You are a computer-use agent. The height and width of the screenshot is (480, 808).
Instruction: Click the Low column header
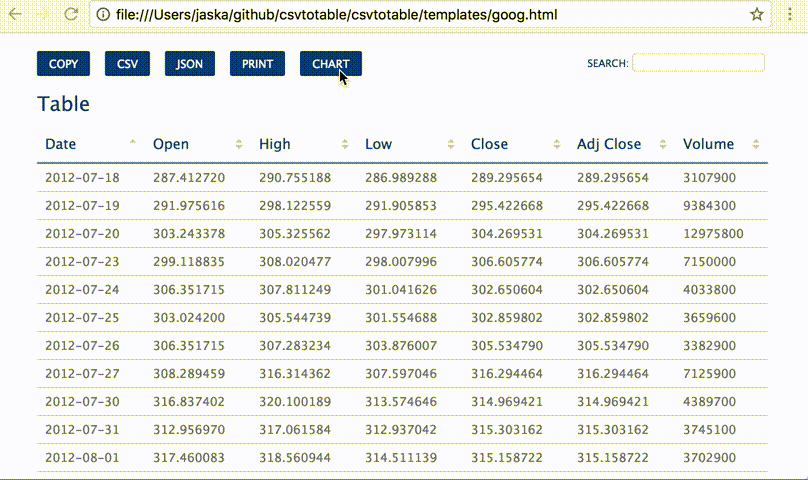[x=378, y=144]
